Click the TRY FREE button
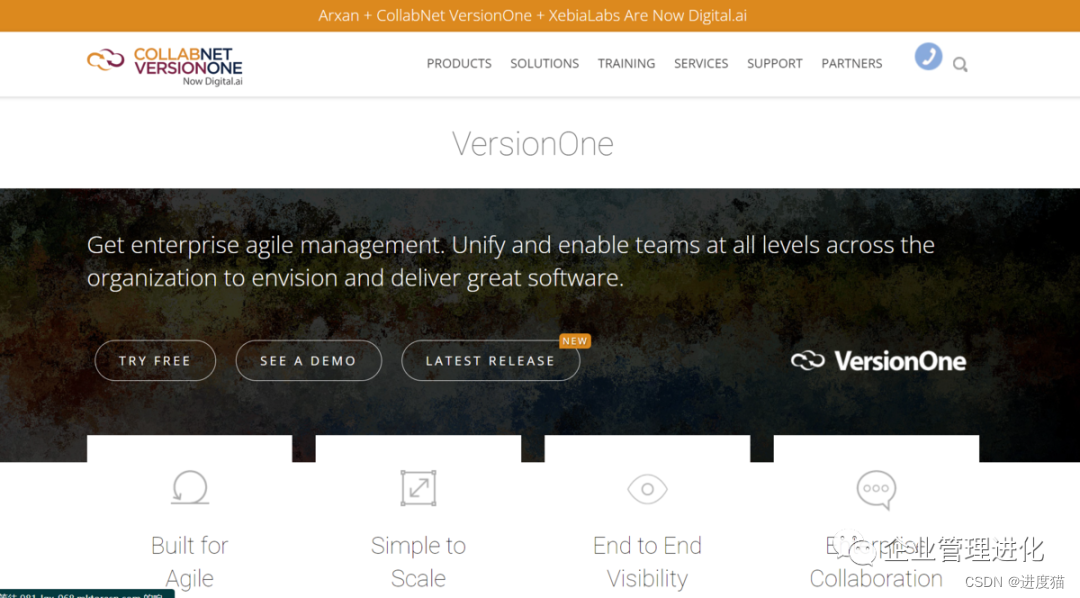Image resolution: width=1080 pixels, height=598 pixels. tap(155, 360)
